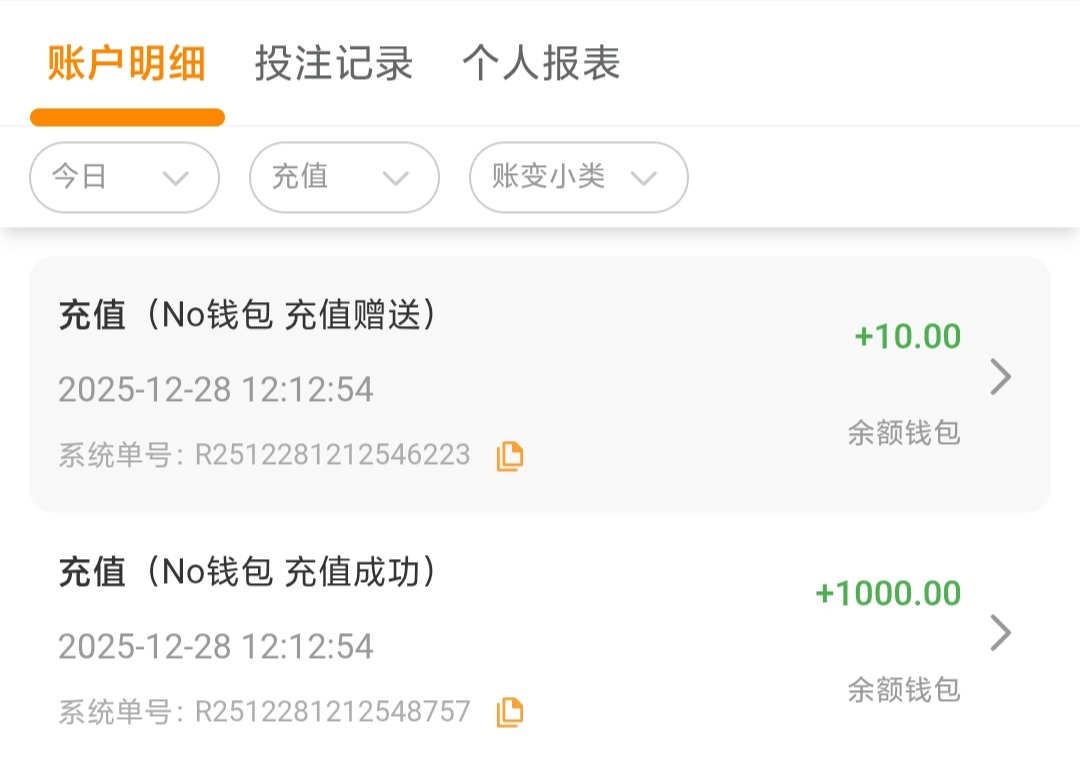Viewport: 1080px width, 768px height.
Task: Click 余额钱包 label under +10.00
Action: point(904,433)
